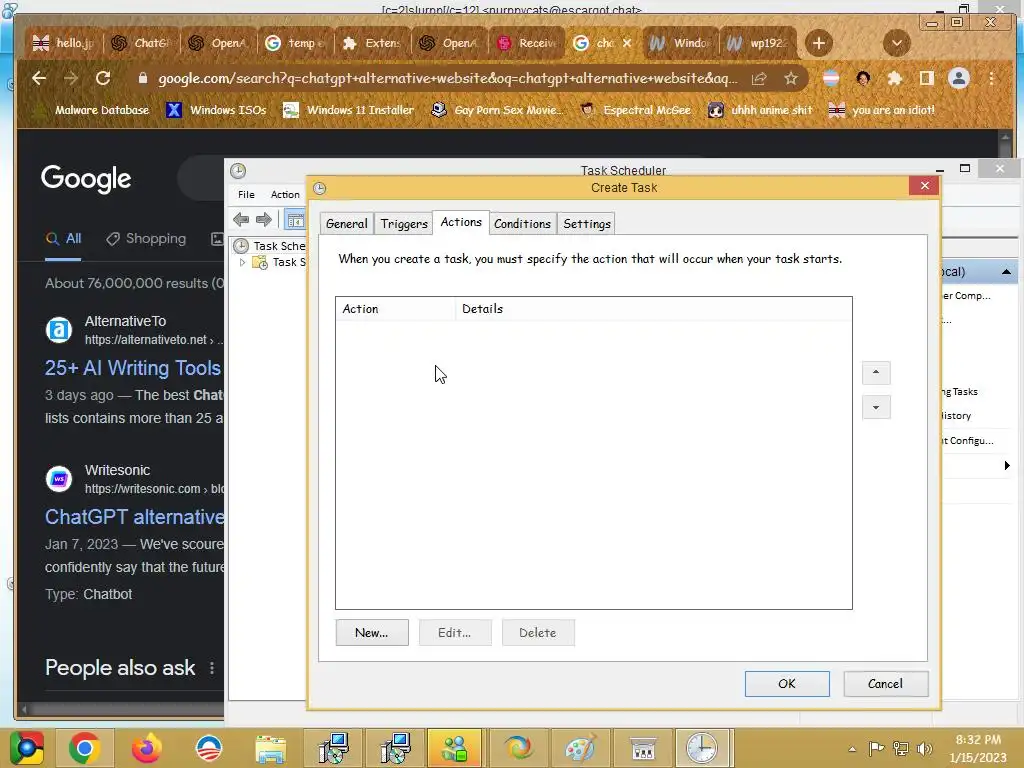Image resolution: width=1024 pixels, height=768 pixels.
Task: Select the Actions tab
Action: pyautogui.click(x=460, y=222)
